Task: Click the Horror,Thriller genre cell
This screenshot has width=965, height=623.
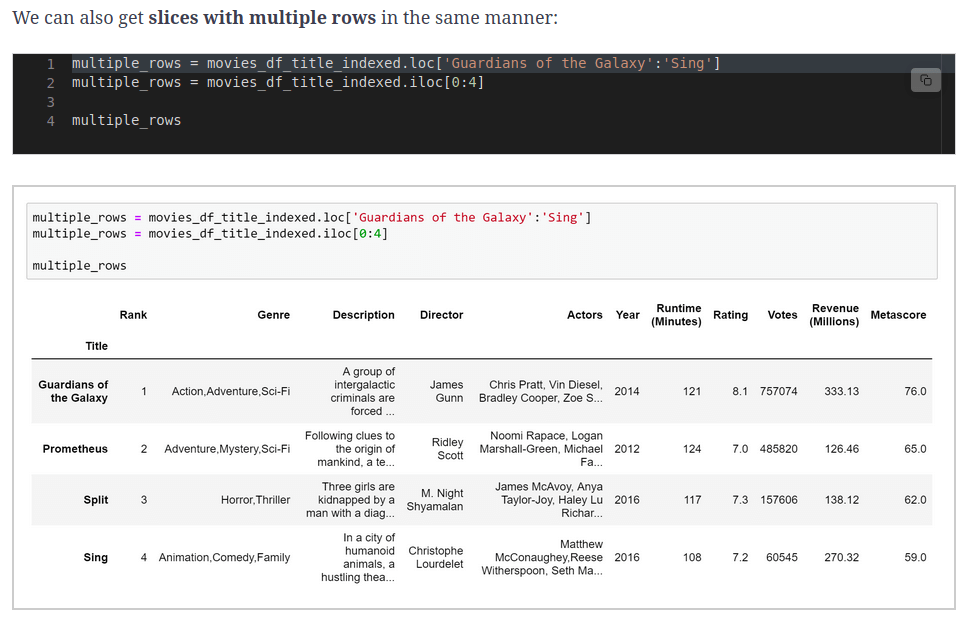Action: pyautogui.click(x=255, y=500)
